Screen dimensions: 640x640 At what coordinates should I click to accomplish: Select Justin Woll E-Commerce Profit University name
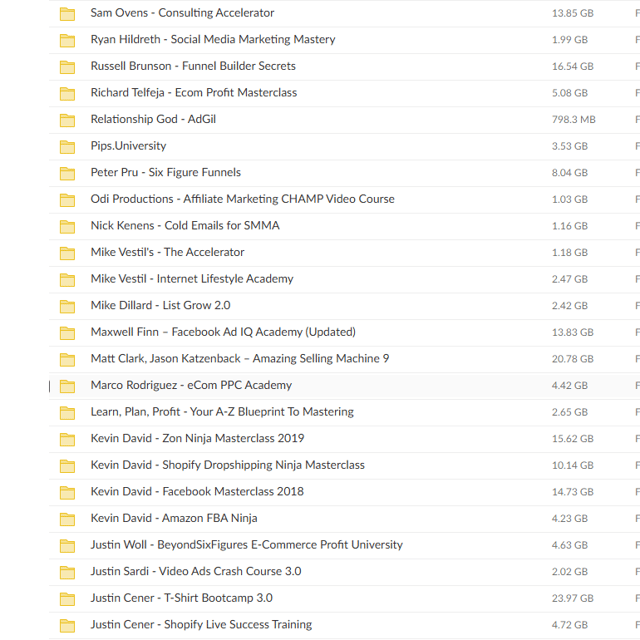click(247, 545)
